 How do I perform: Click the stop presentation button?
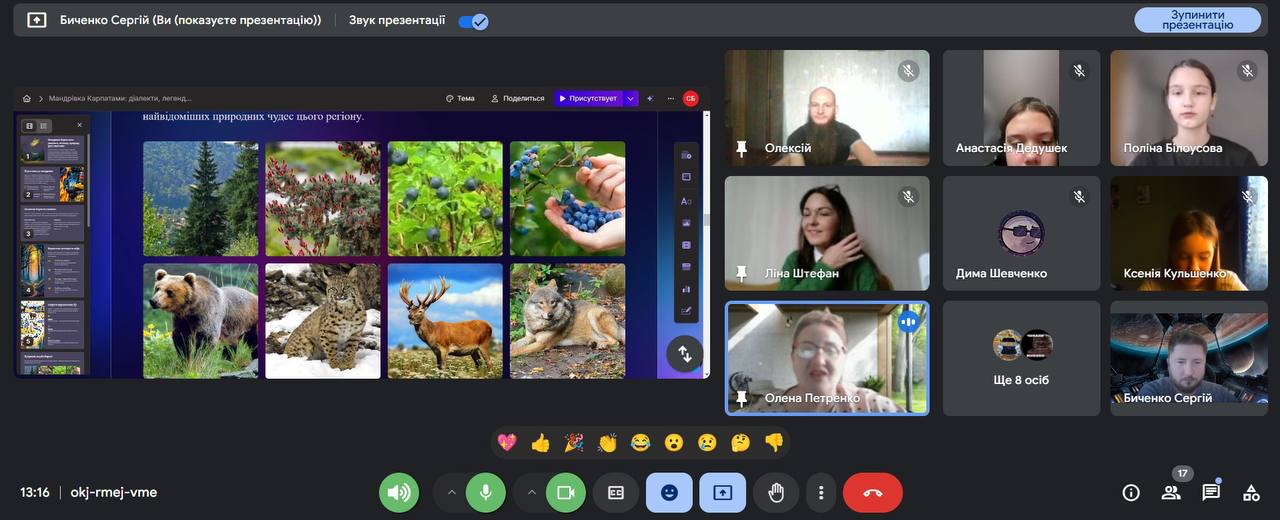(1197, 20)
